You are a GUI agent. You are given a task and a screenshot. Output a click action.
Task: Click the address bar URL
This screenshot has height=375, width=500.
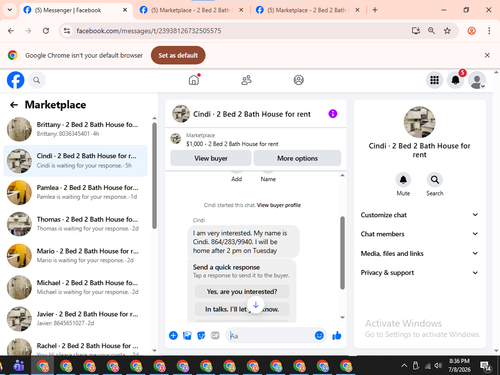[149, 31]
